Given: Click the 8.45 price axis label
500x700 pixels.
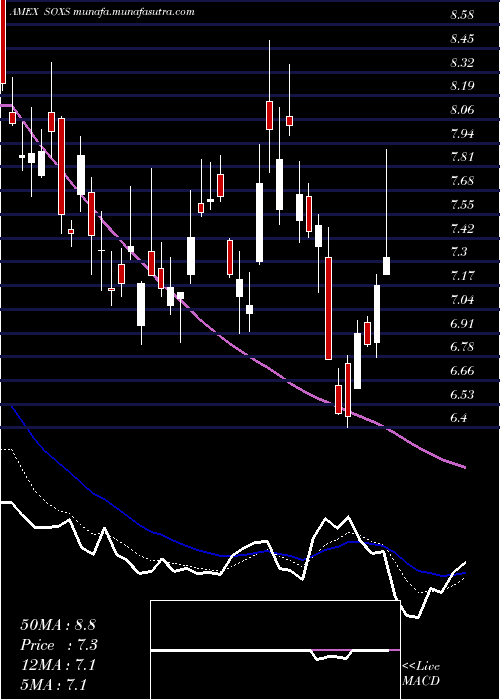Looking at the screenshot, I should (462, 39).
